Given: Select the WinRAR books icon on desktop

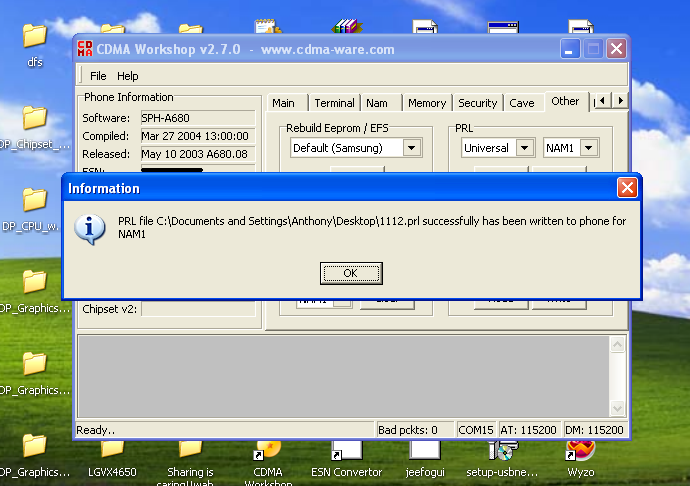Looking at the screenshot, I should (x=347, y=26).
